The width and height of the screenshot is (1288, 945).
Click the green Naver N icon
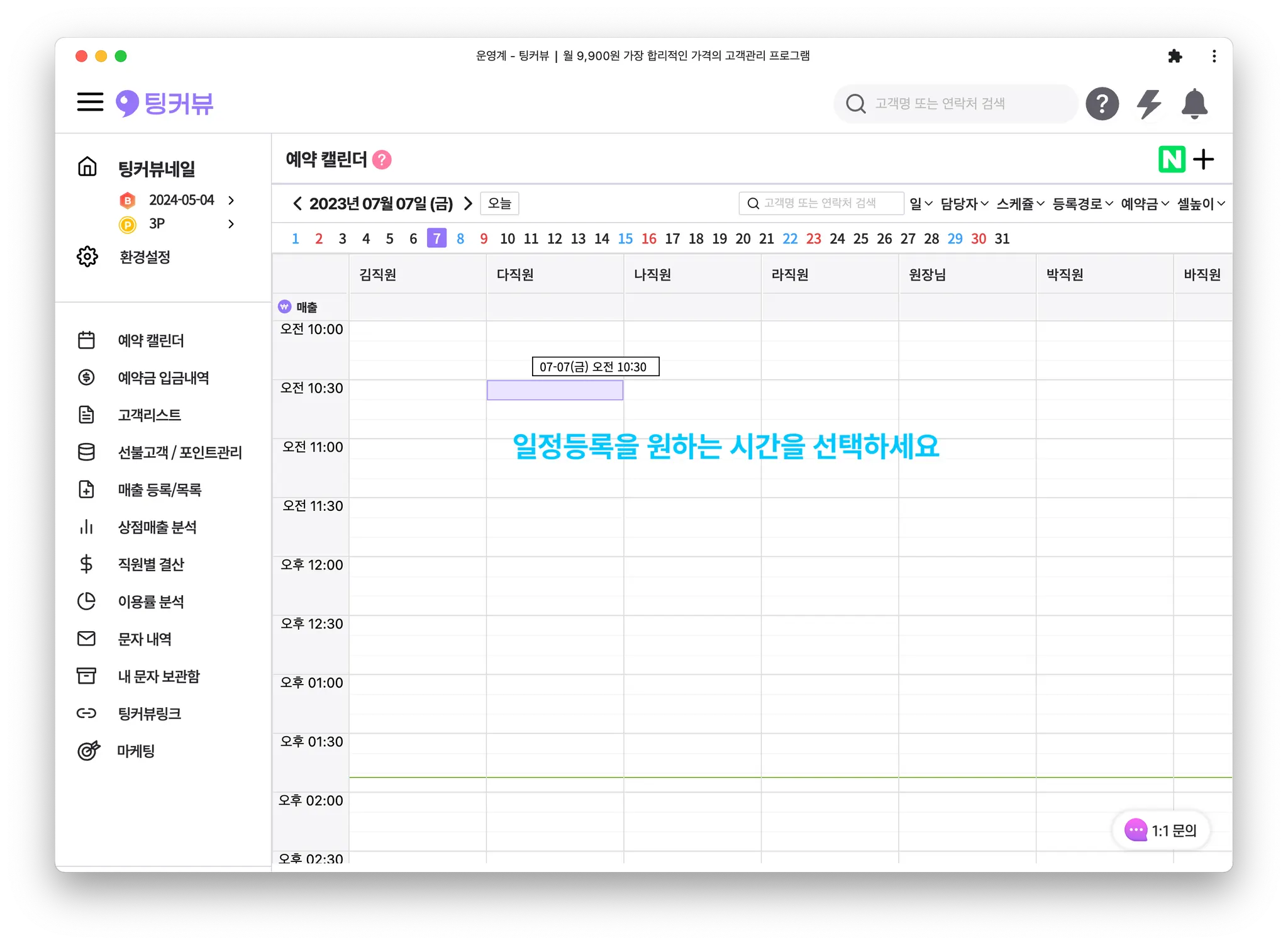(x=1171, y=160)
